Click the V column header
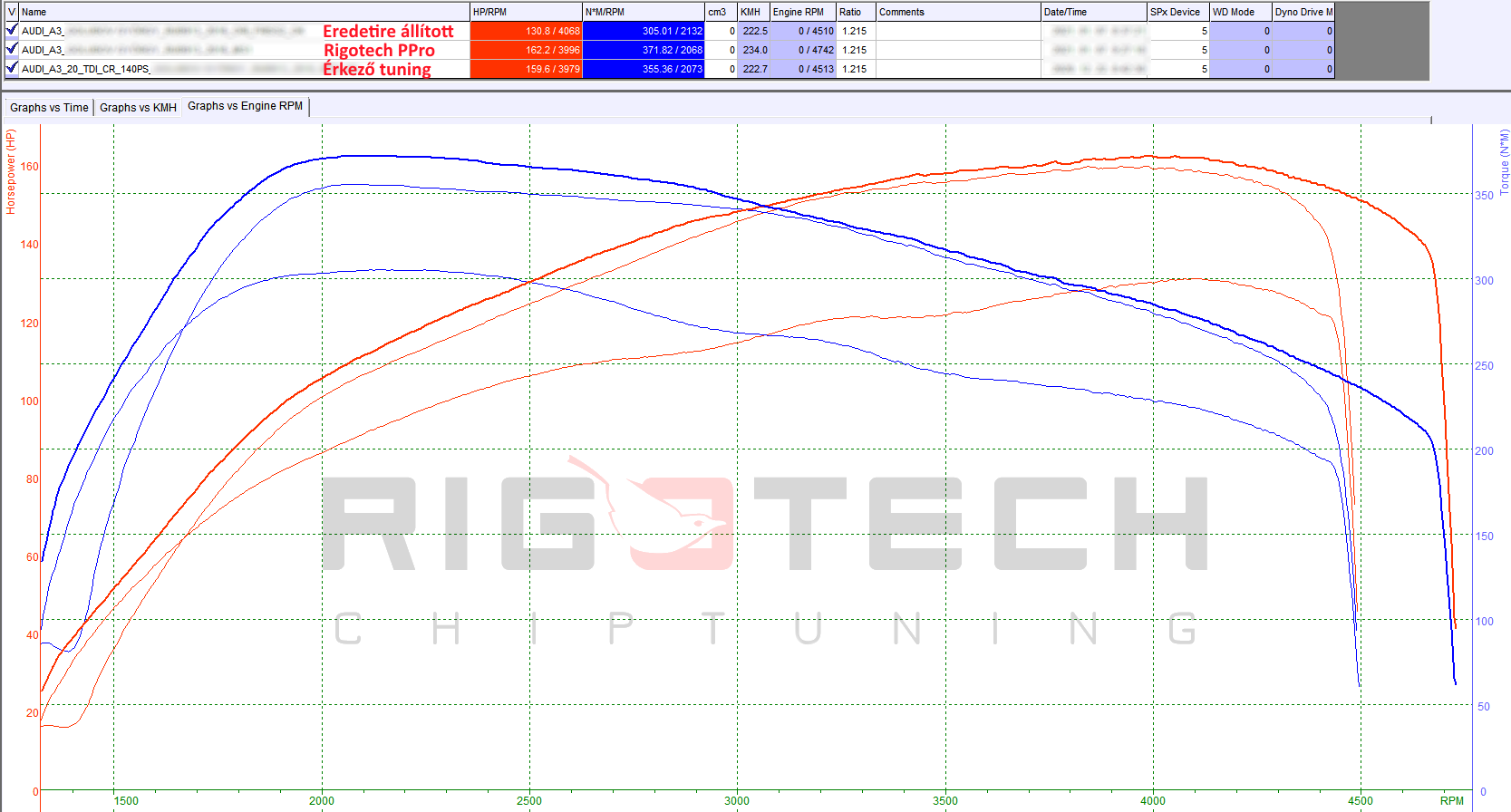This screenshot has width=1511, height=812. (x=12, y=12)
